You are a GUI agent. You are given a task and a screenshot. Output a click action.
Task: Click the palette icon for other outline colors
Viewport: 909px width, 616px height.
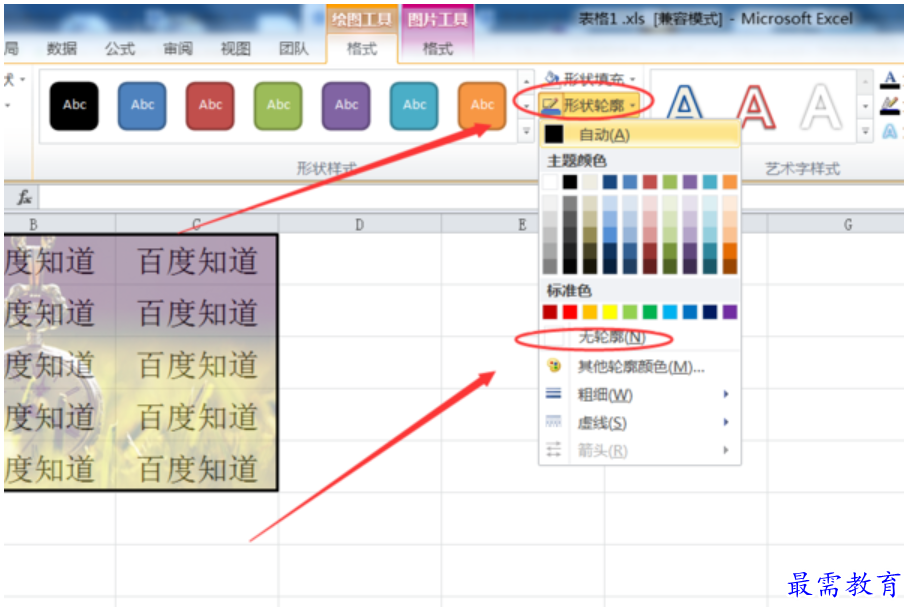click(554, 366)
